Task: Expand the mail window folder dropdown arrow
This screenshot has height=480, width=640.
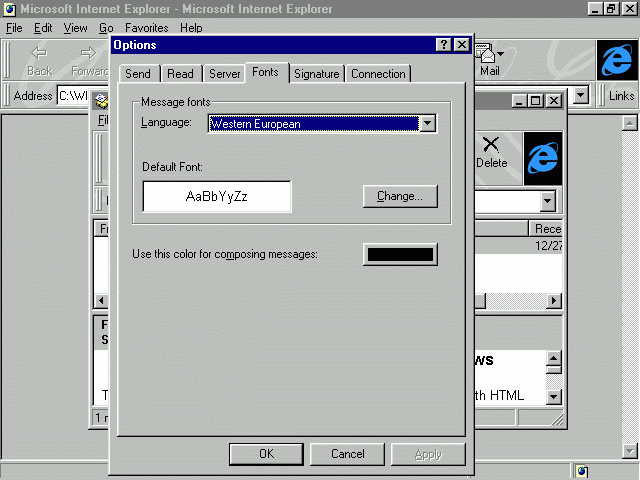Action: pos(547,201)
